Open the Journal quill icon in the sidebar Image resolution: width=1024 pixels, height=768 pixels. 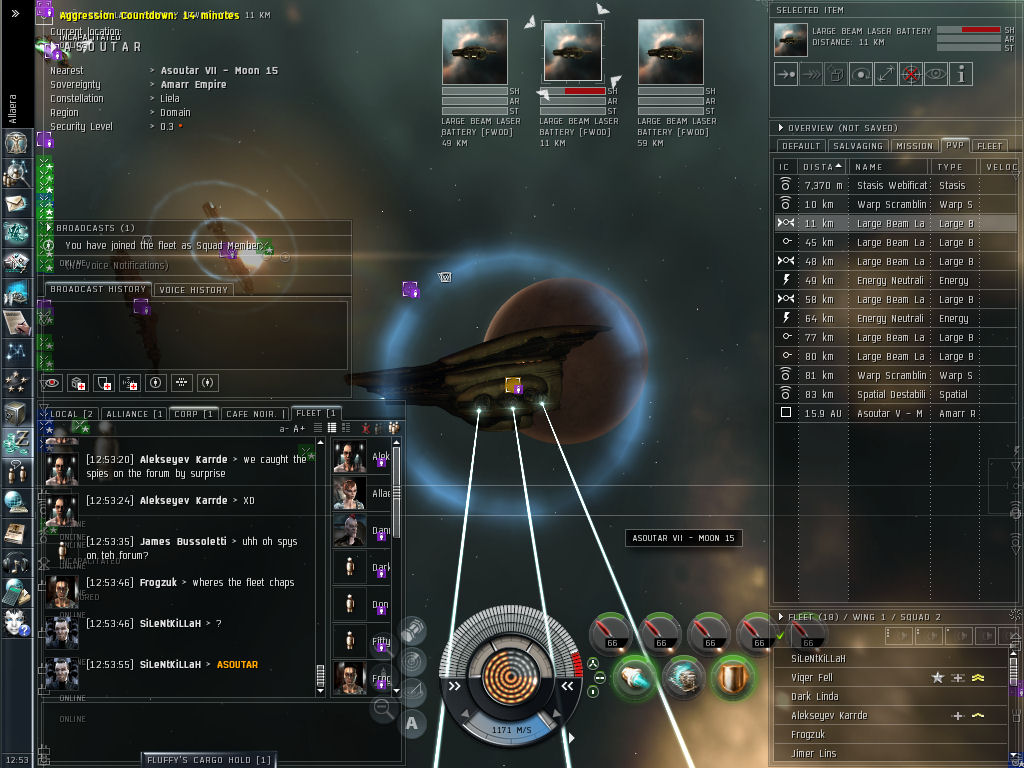16,323
